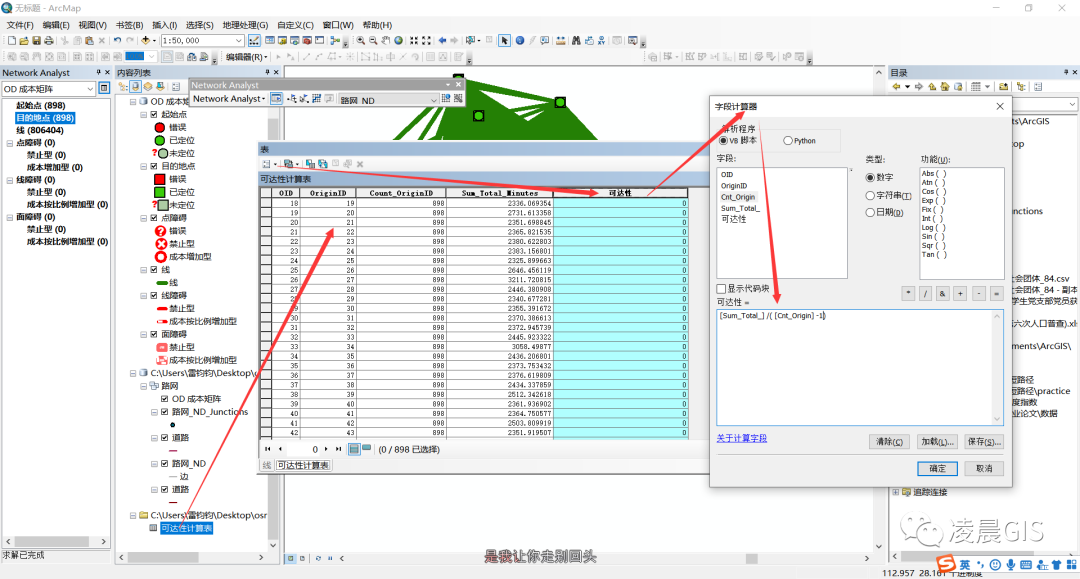This screenshot has height=579, width=1080.
Task: Select the 日期 type radio button
Action: click(870, 213)
